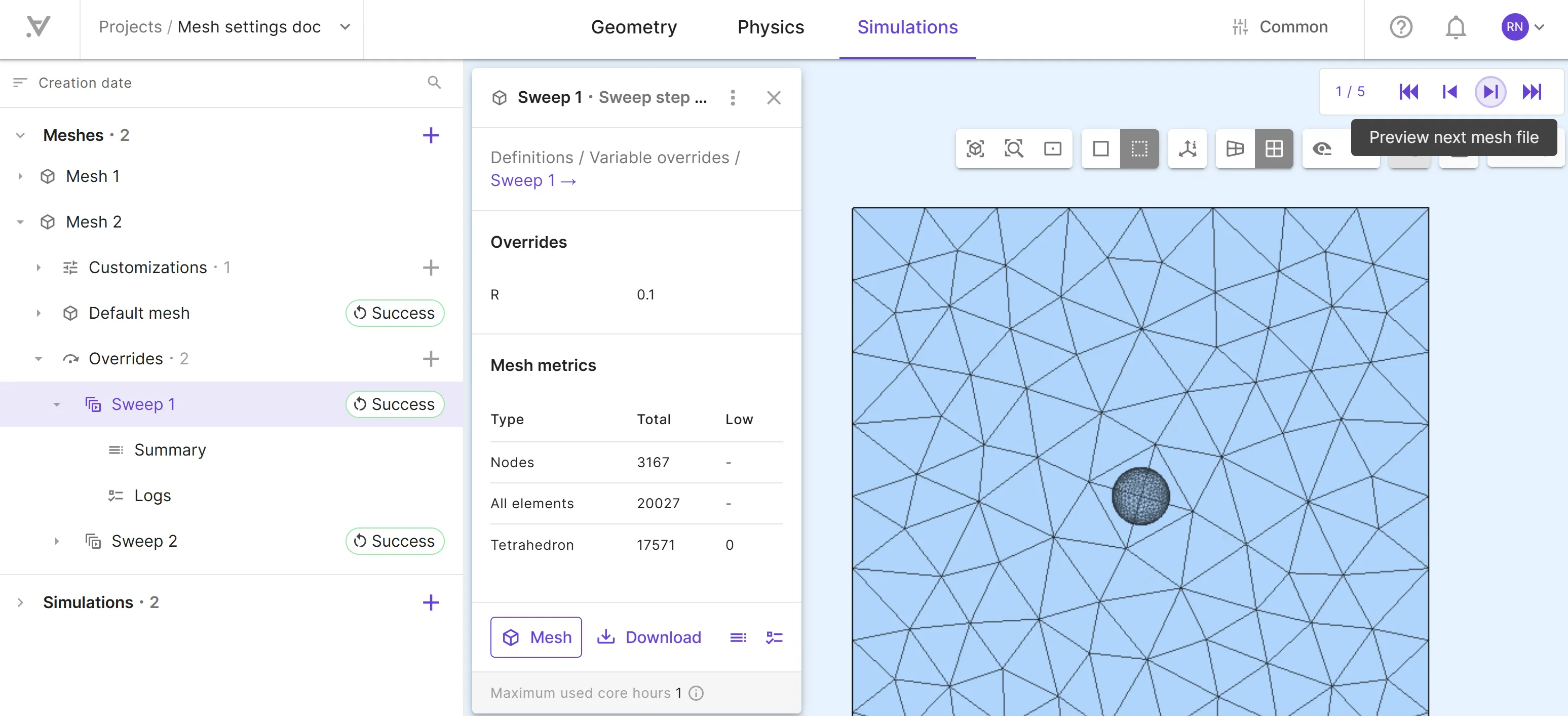This screenshot has width=1568, height=716.
Task: Switch to the Physics tab
Action: [x=770, y=27]
